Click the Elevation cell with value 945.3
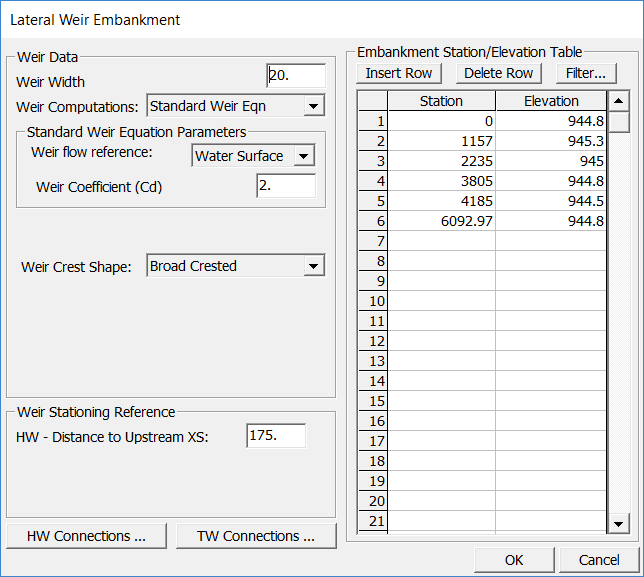The width and height of the screenshot is (644, 577). 551,141
